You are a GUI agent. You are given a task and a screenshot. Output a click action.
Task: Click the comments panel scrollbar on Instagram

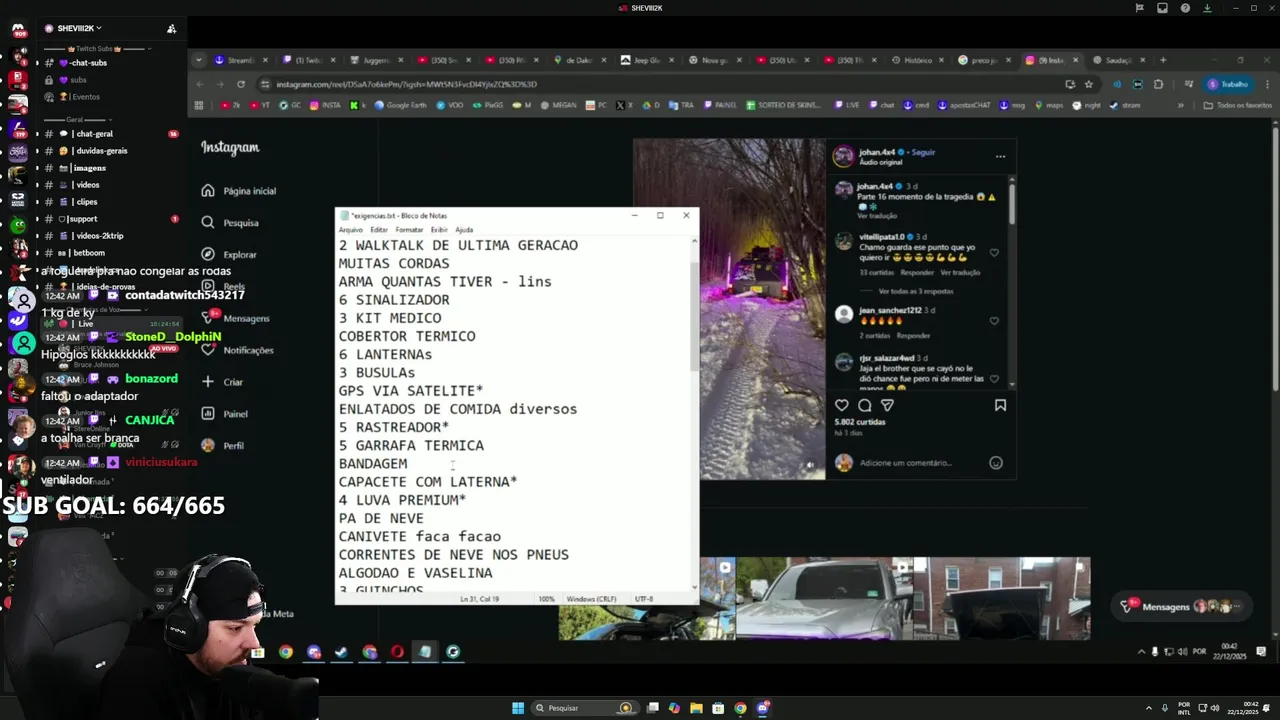(x=1012, y=203)
